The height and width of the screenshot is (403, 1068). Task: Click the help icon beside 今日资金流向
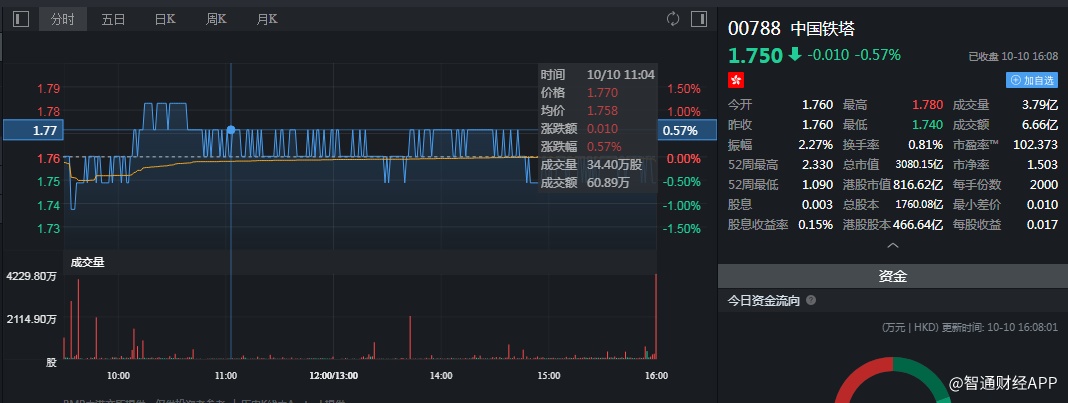pyautogui.click(x=811, y=300)
